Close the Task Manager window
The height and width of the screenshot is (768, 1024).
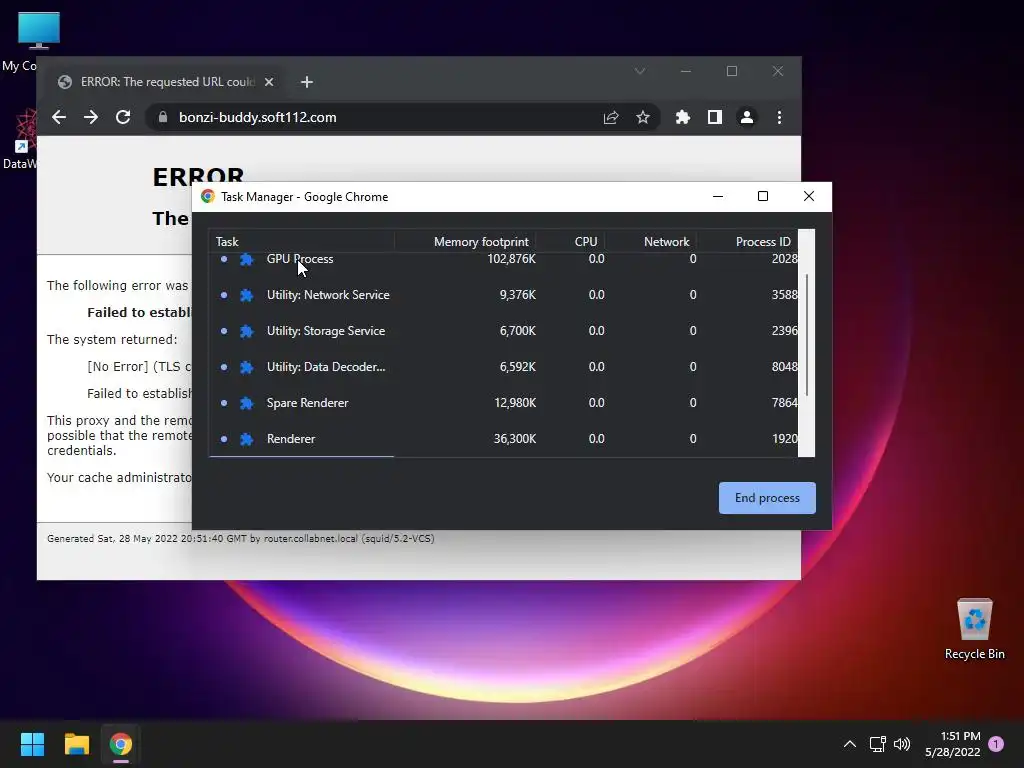(808, 197)
